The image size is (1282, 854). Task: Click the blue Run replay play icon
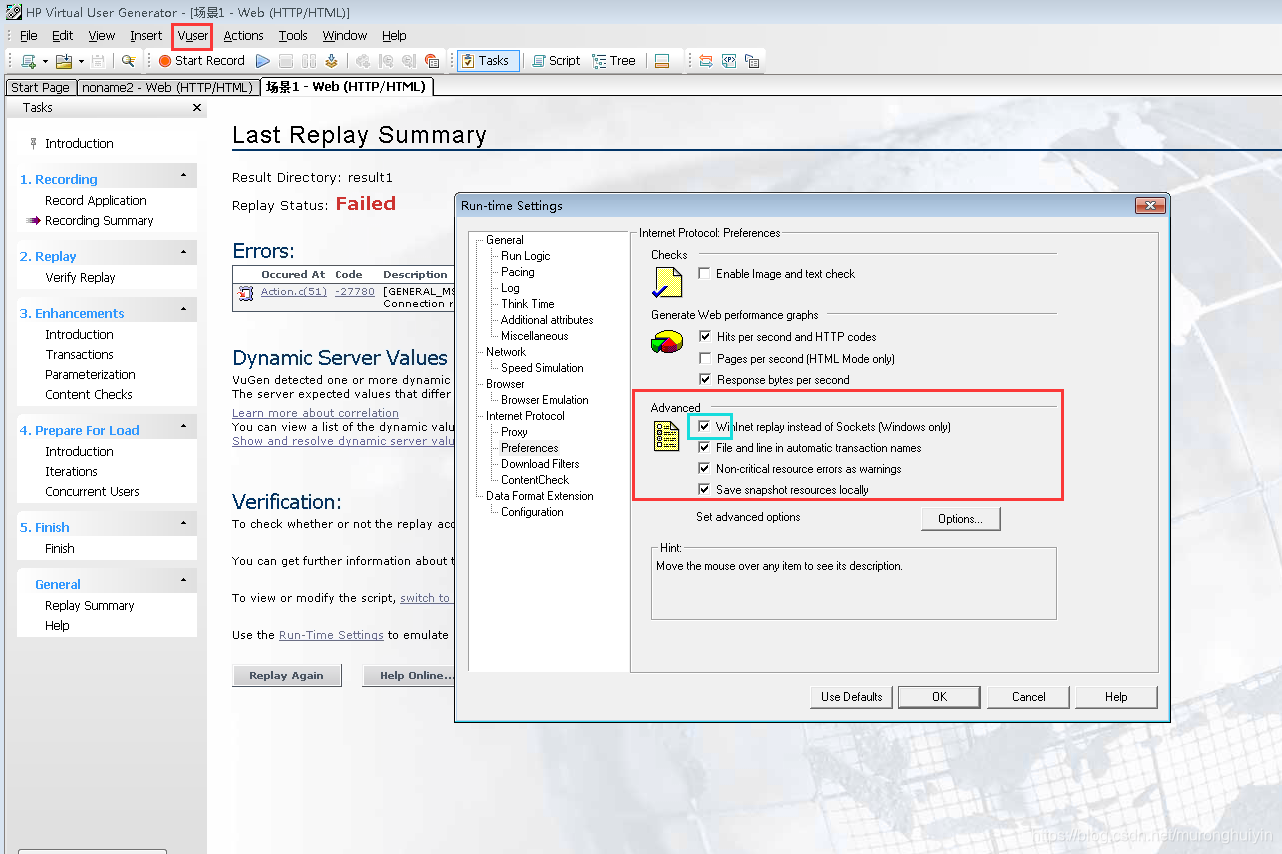click(x=263, y=61)
